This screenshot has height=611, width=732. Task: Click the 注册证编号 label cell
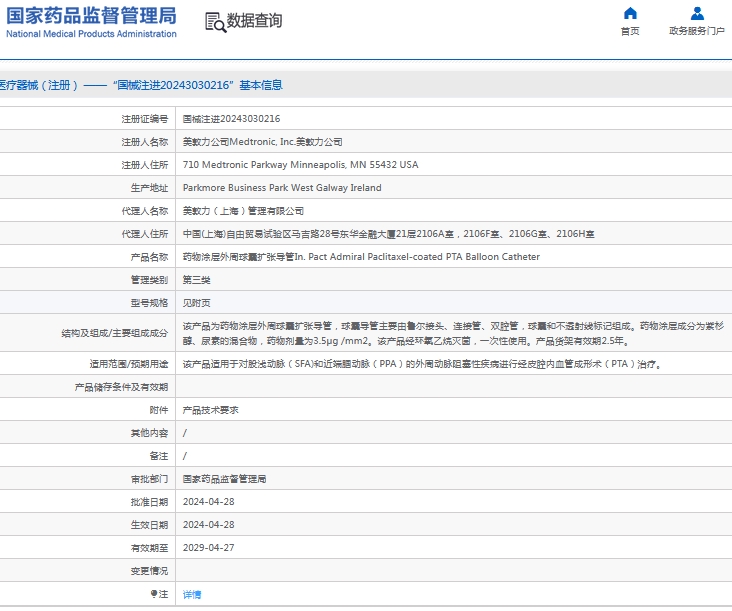(88, 119)
